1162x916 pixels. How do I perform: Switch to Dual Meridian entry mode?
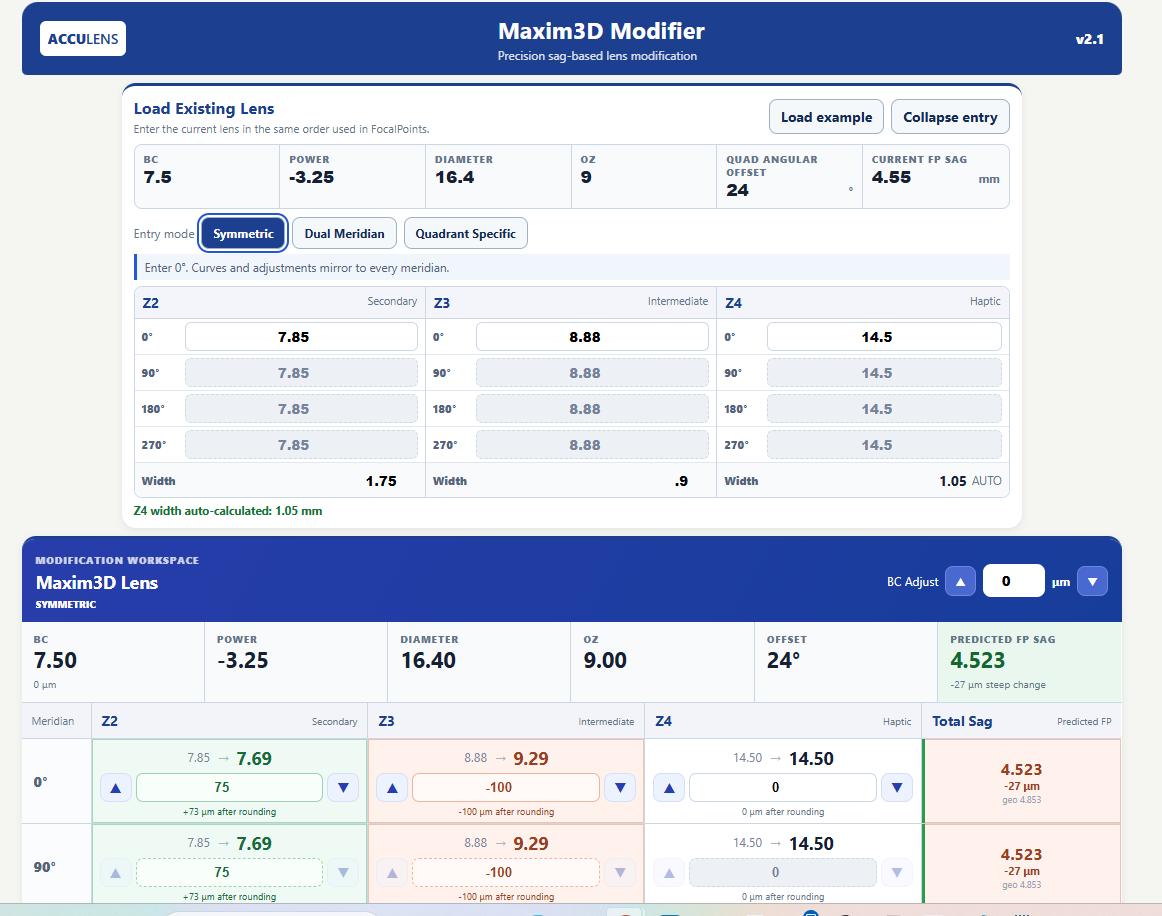(345, 233)
